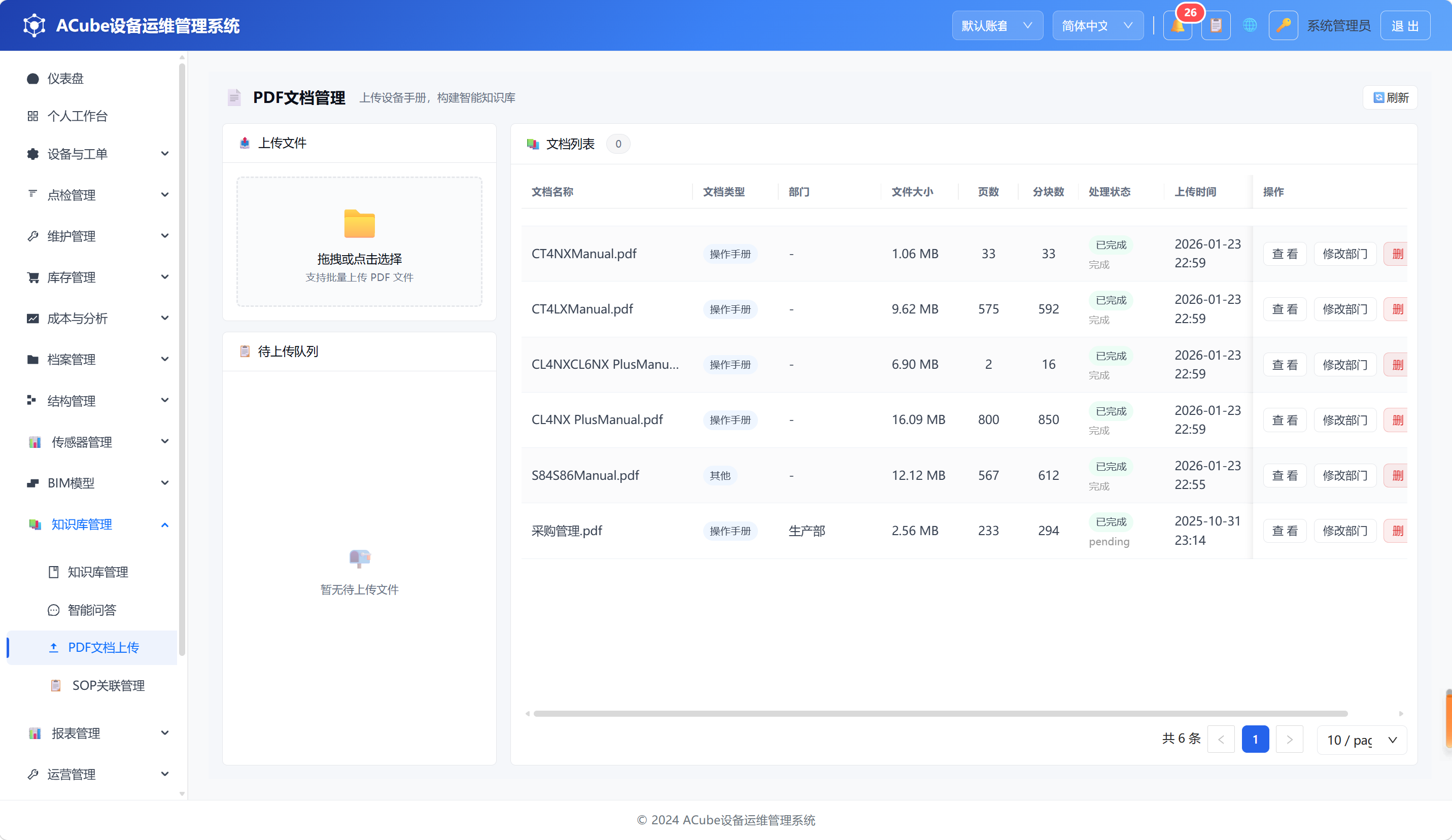Viewport: 1452px width, 840px height.
Task: Expand the 库存管理 menu
Action: (92, 277)
